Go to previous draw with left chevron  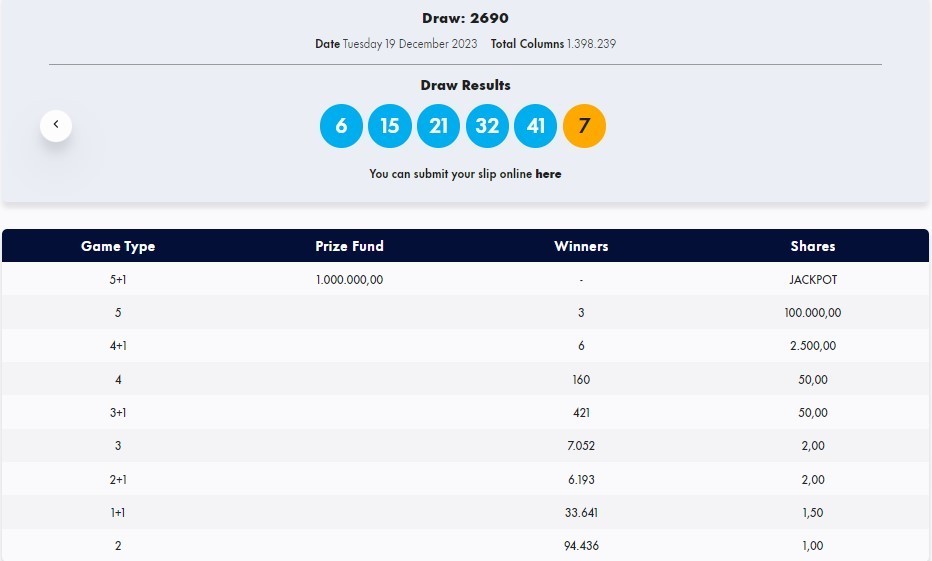[56, 125]
